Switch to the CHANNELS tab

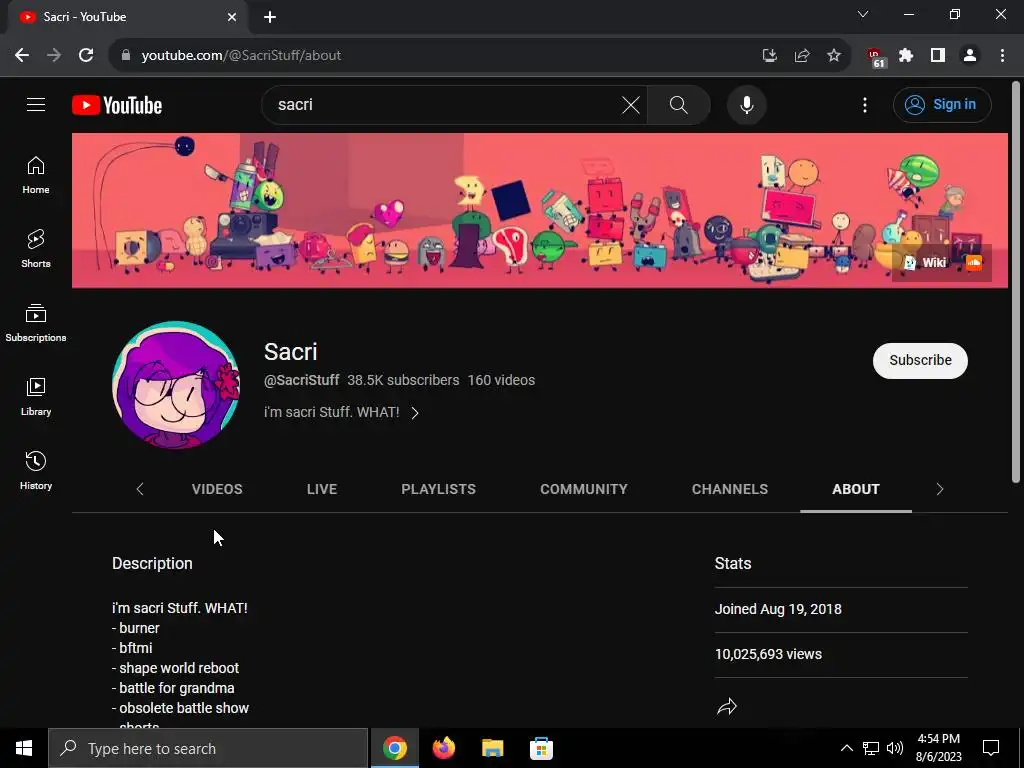tap(729, 489)
